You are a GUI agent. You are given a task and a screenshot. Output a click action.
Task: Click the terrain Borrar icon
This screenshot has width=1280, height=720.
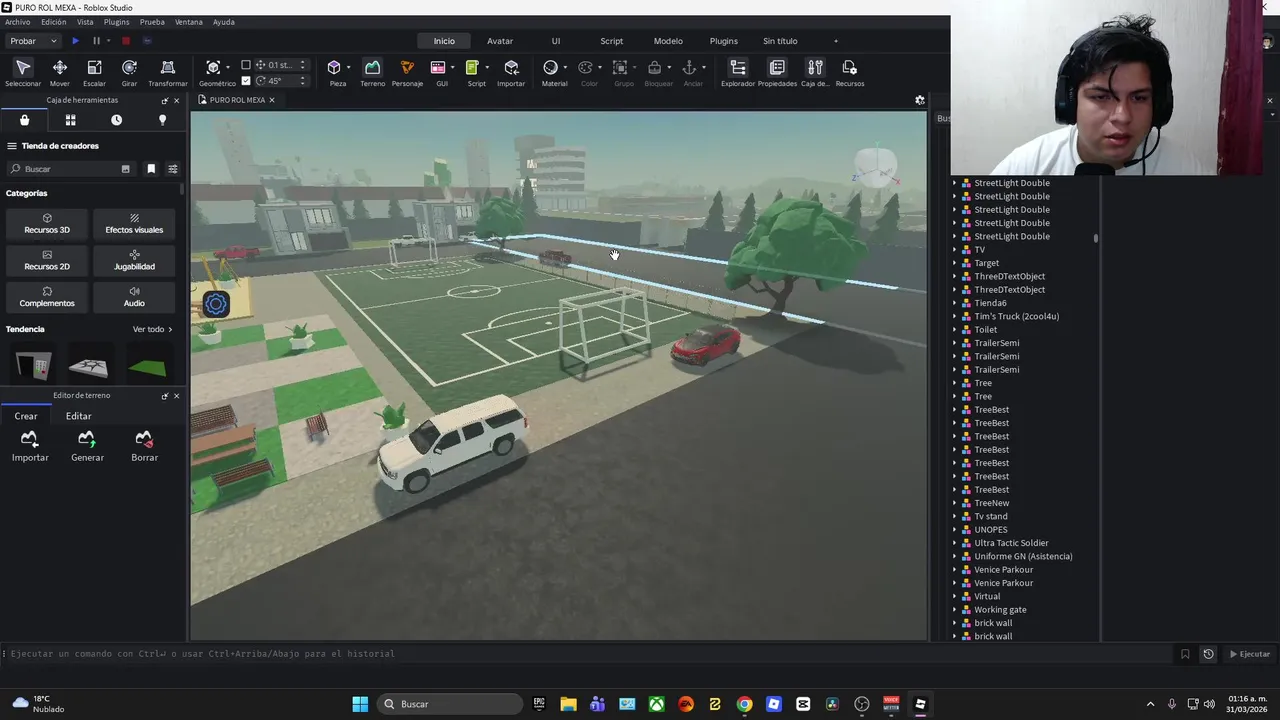[144, 446]
